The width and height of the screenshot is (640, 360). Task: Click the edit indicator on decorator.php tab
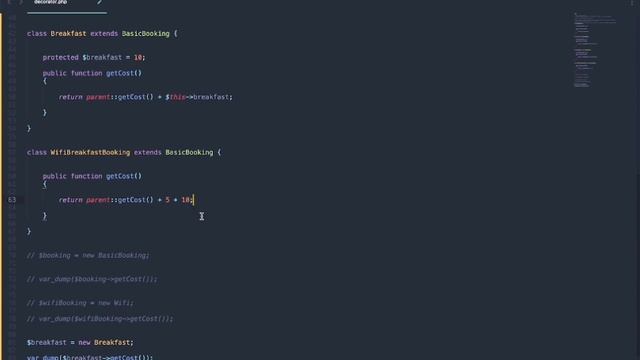[99, 2]
